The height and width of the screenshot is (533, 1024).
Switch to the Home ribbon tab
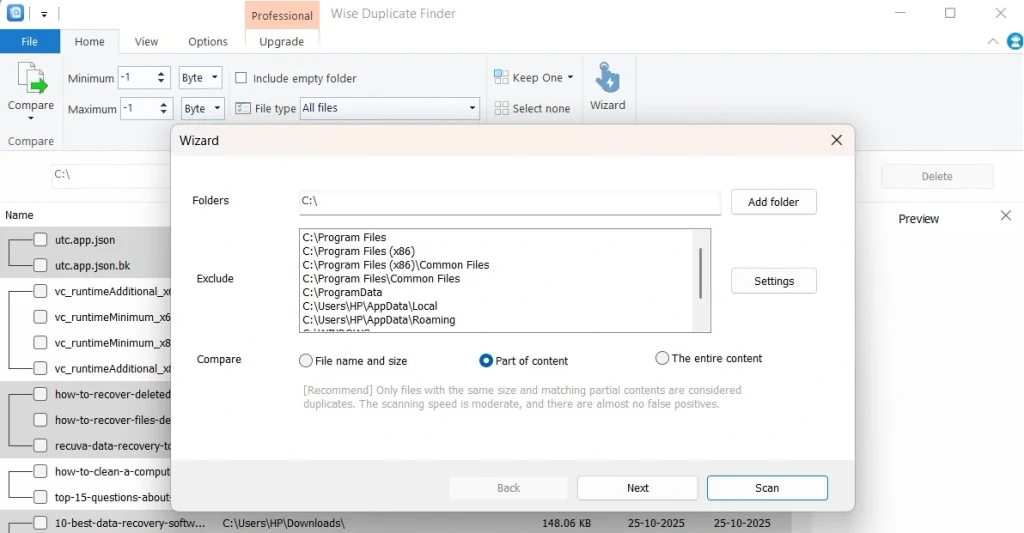click(89, 41)
